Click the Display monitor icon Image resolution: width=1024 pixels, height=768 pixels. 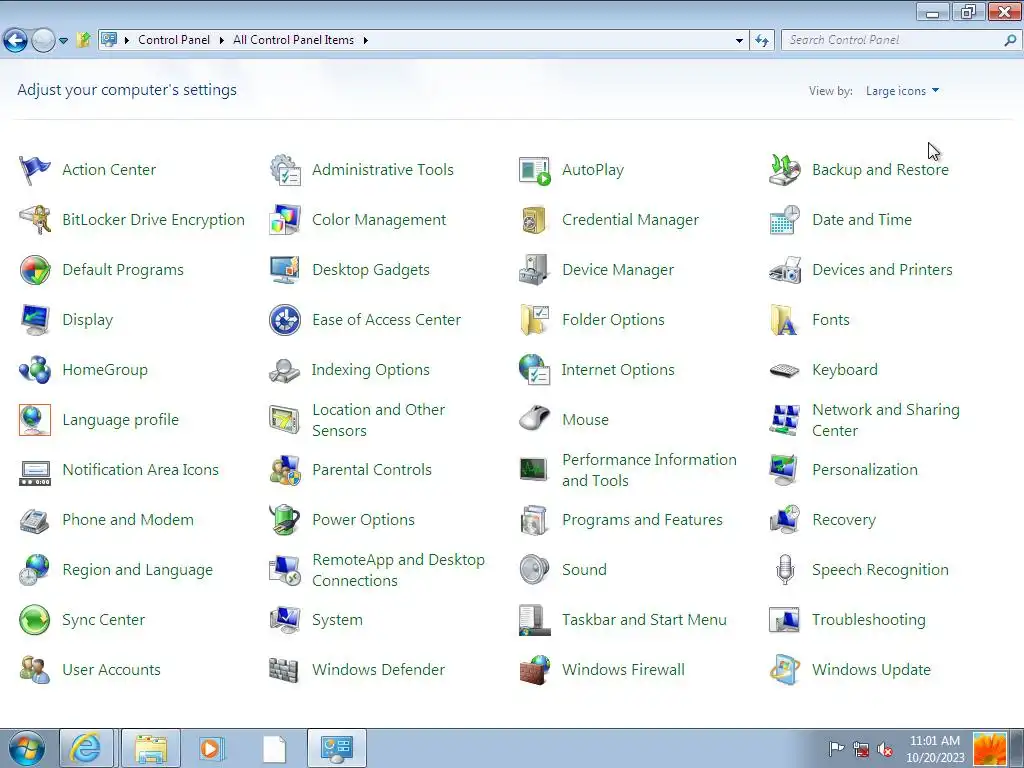tap(34, 320)
